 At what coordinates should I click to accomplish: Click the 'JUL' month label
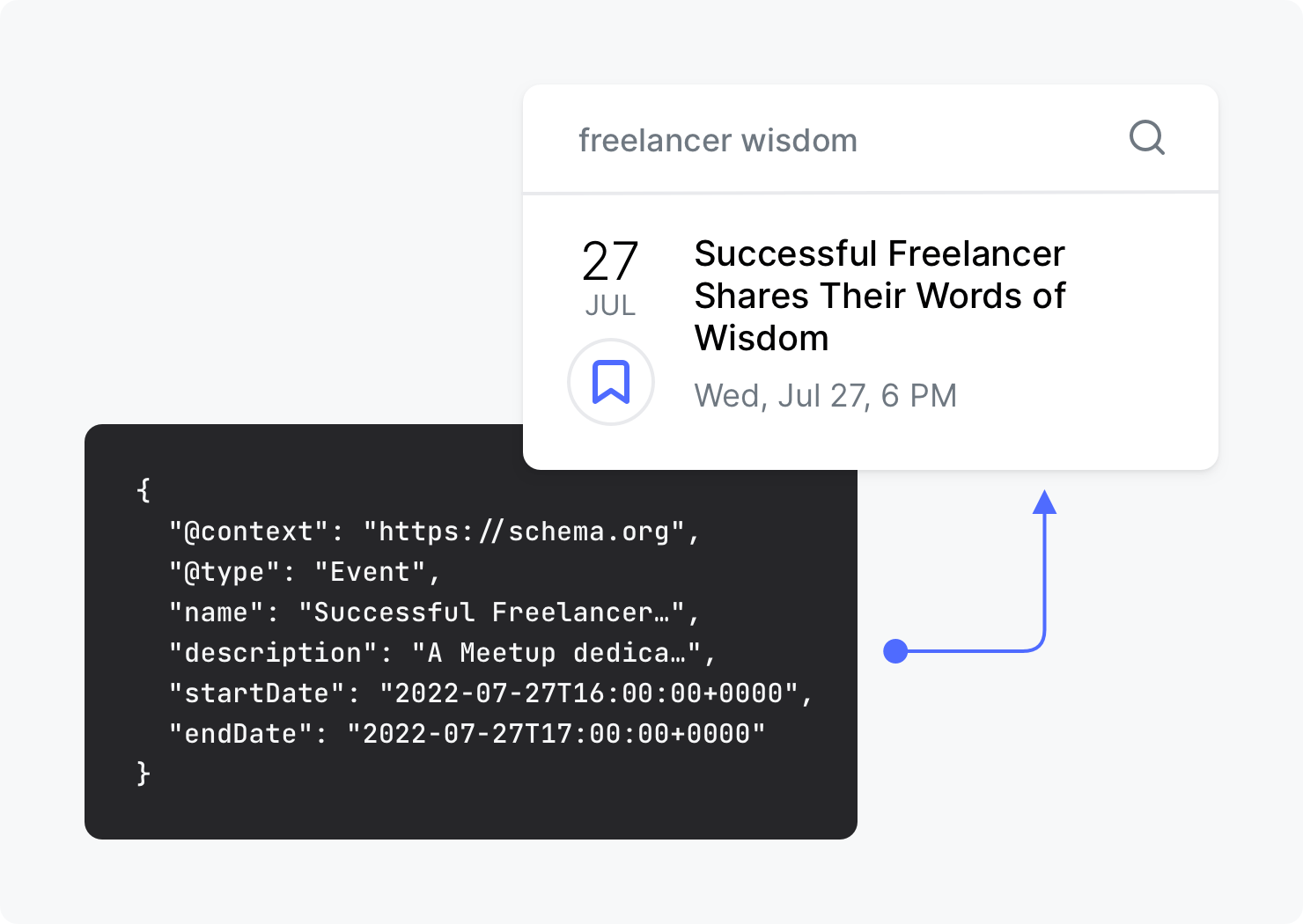tap(610, 305)
